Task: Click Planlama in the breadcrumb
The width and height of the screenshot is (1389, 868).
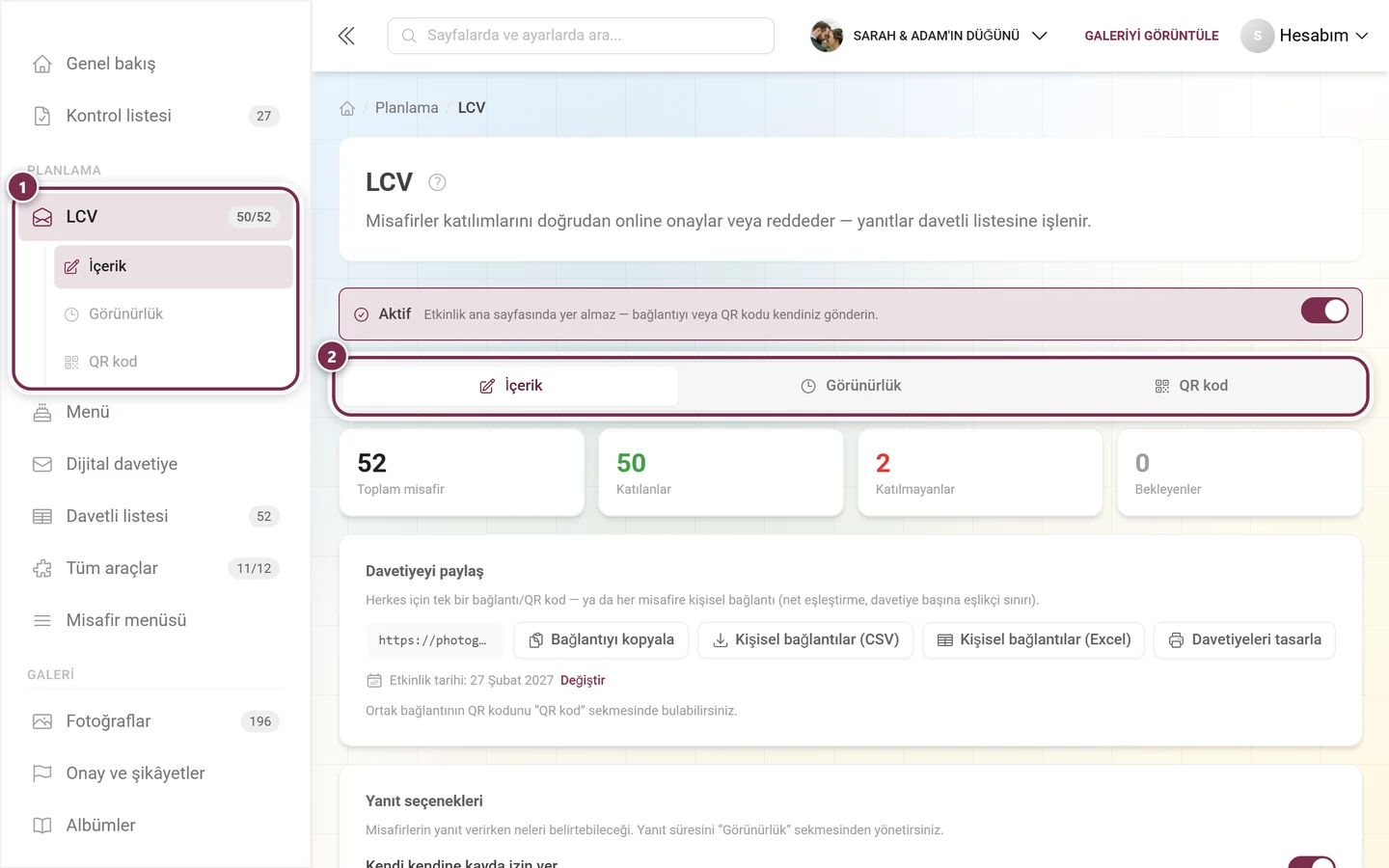Action: point(407,108)
